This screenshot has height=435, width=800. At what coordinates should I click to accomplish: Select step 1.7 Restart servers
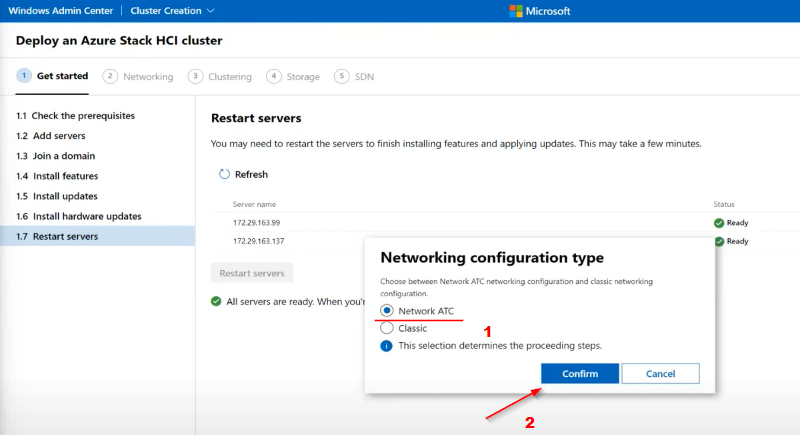(x=97, y=236)
